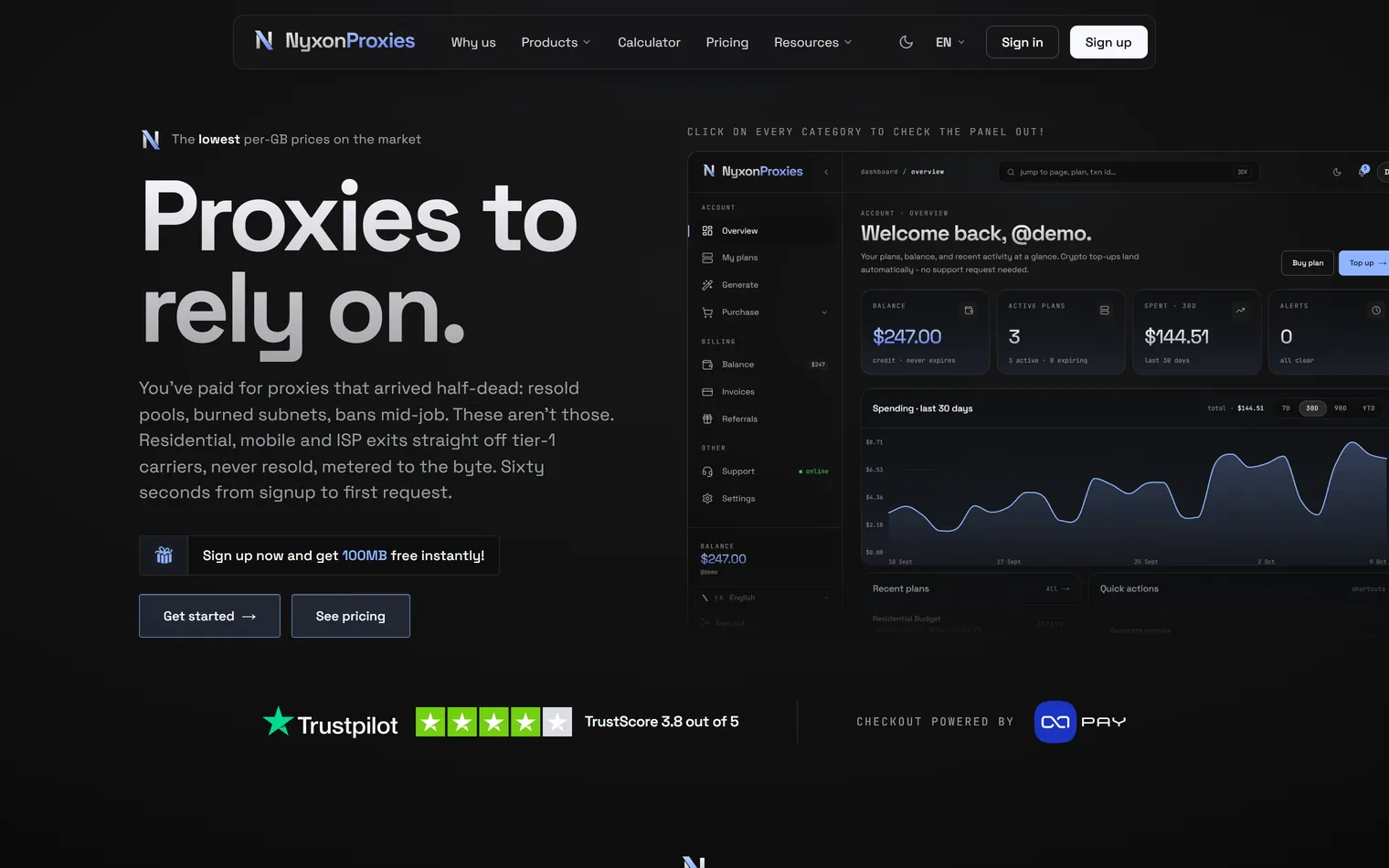Open the Calculator page

[x=649, y=42]
